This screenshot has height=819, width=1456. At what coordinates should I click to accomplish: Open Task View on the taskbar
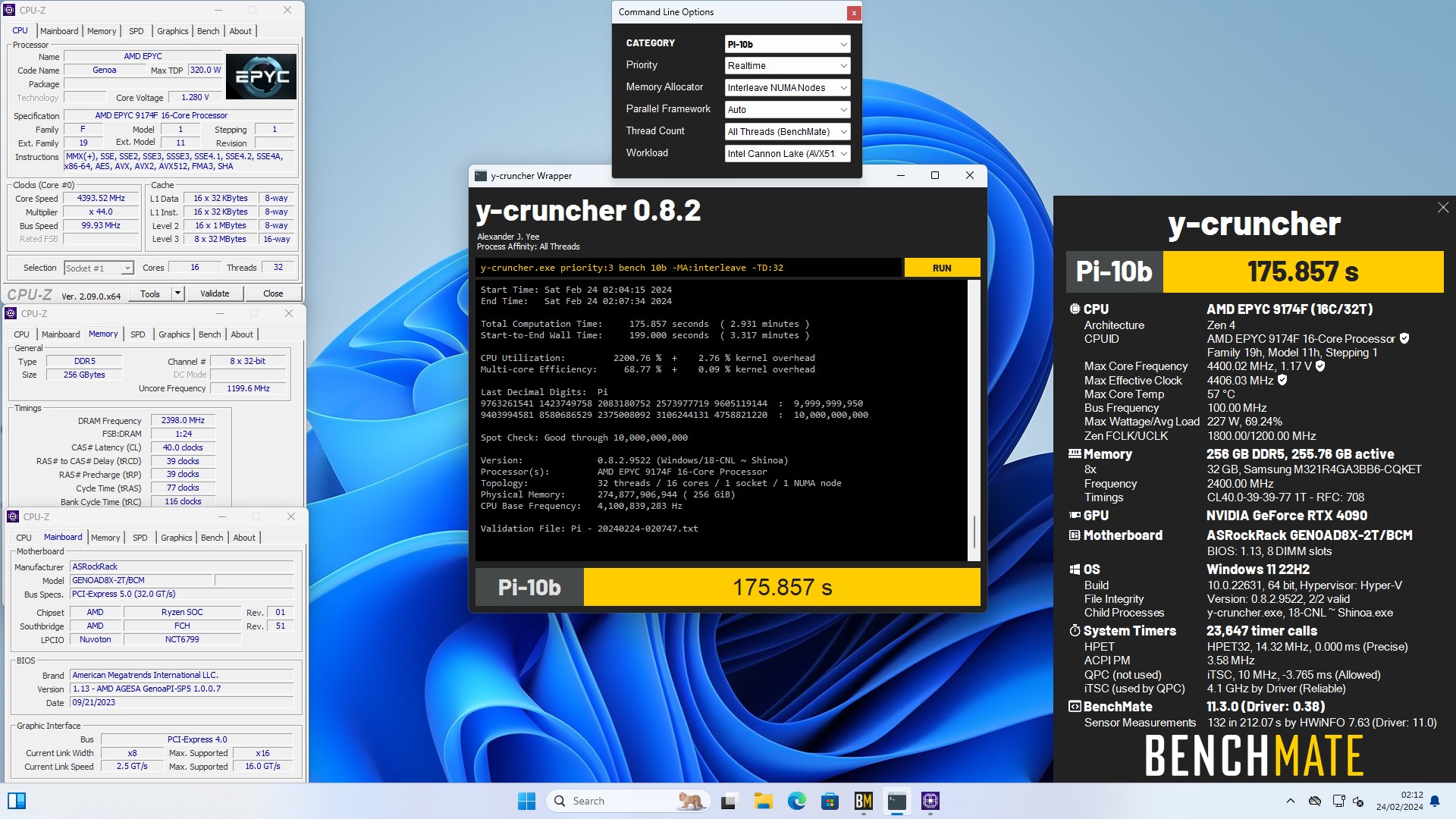click(x=730, y=801)
